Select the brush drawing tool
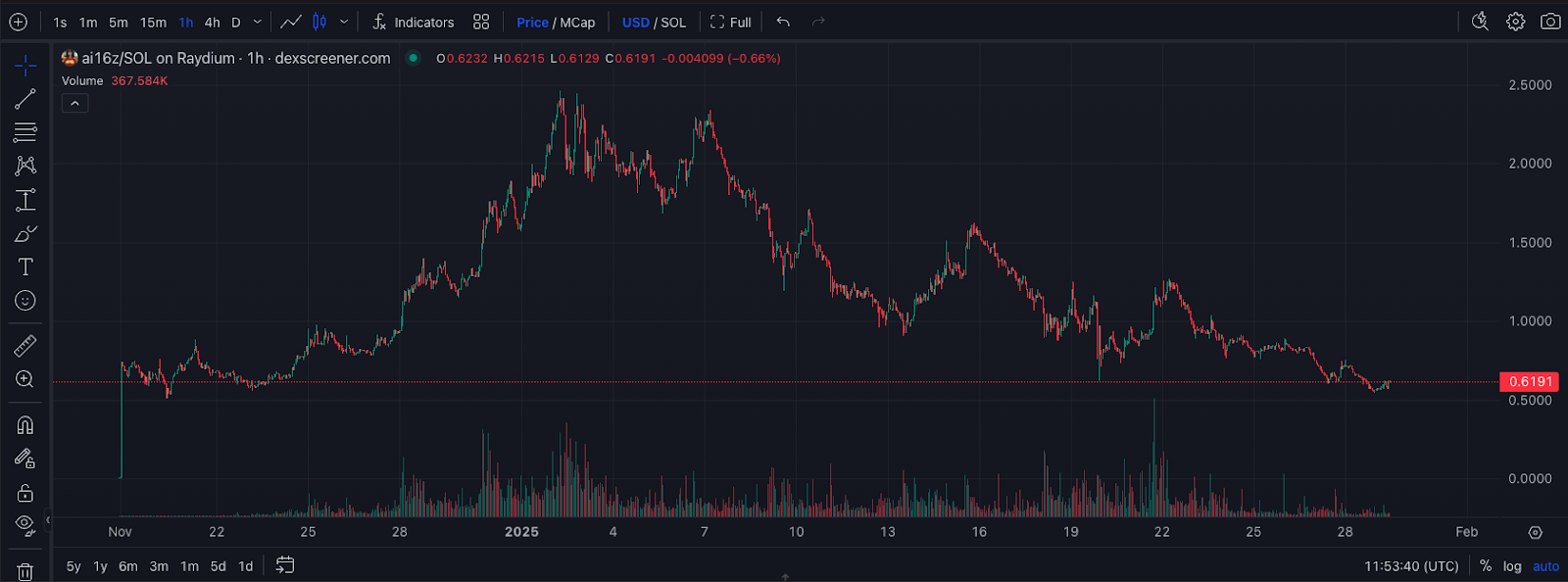The image size is (1568, 582). coord(25,234)
